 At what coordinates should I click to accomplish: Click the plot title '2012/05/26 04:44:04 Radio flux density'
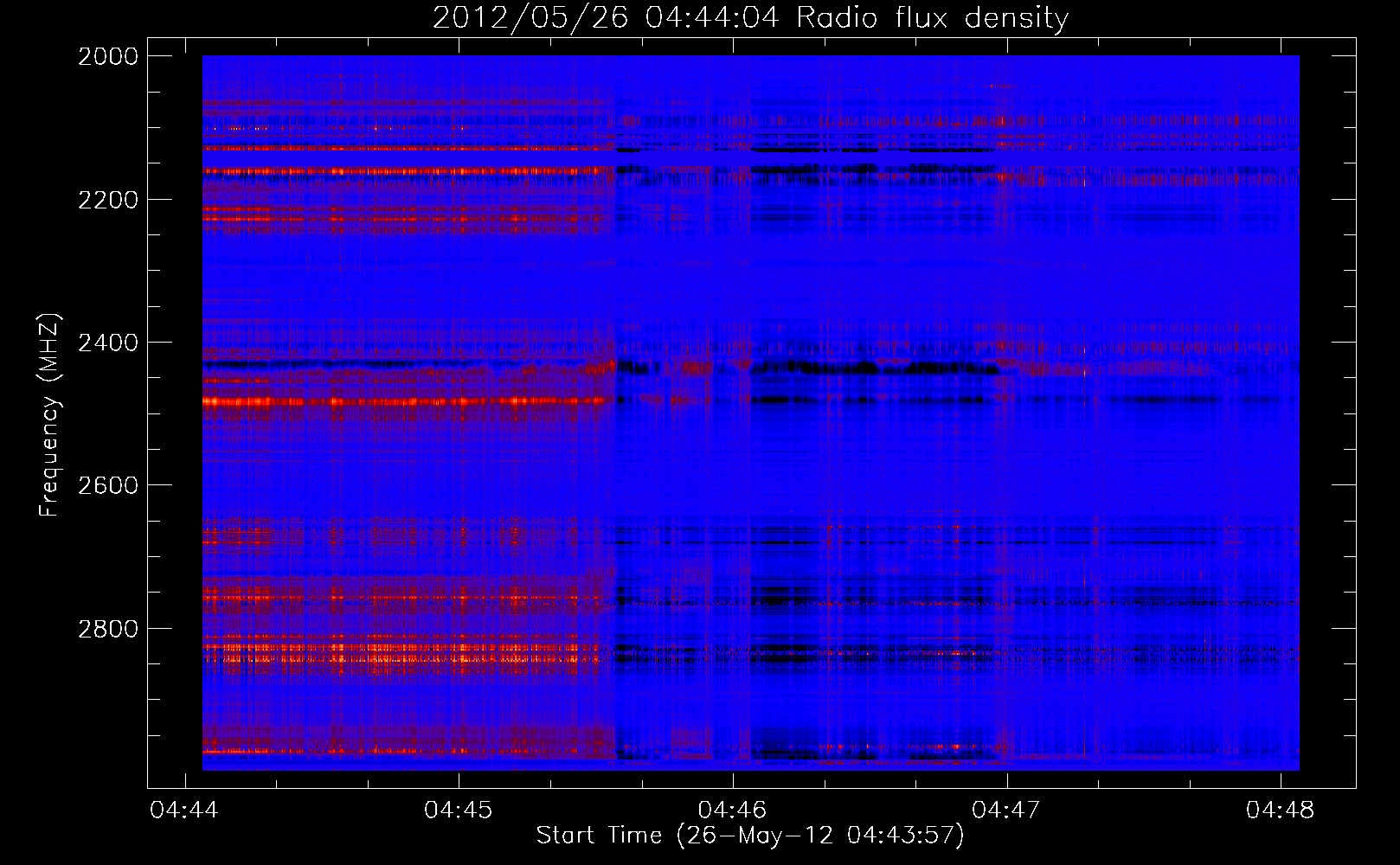(x=750, y=18)
